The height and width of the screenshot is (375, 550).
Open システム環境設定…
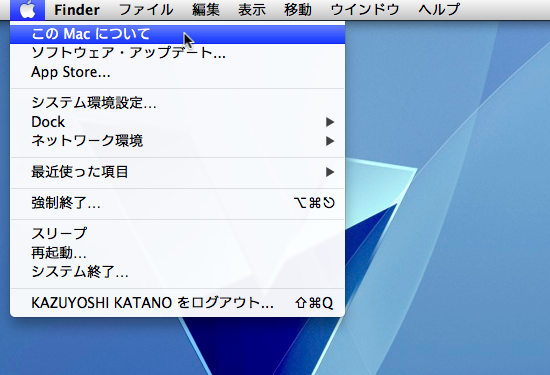pyautogui.click(x=177, y=103)
